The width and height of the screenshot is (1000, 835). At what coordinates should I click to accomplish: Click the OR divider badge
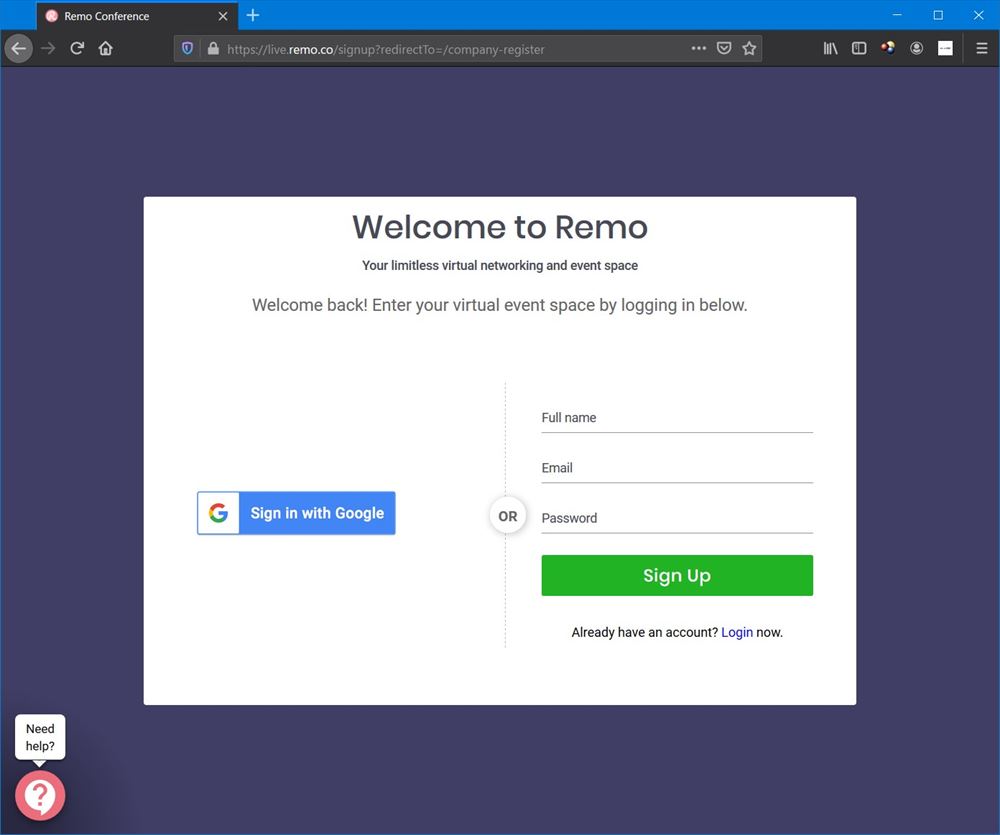point(508,516)
